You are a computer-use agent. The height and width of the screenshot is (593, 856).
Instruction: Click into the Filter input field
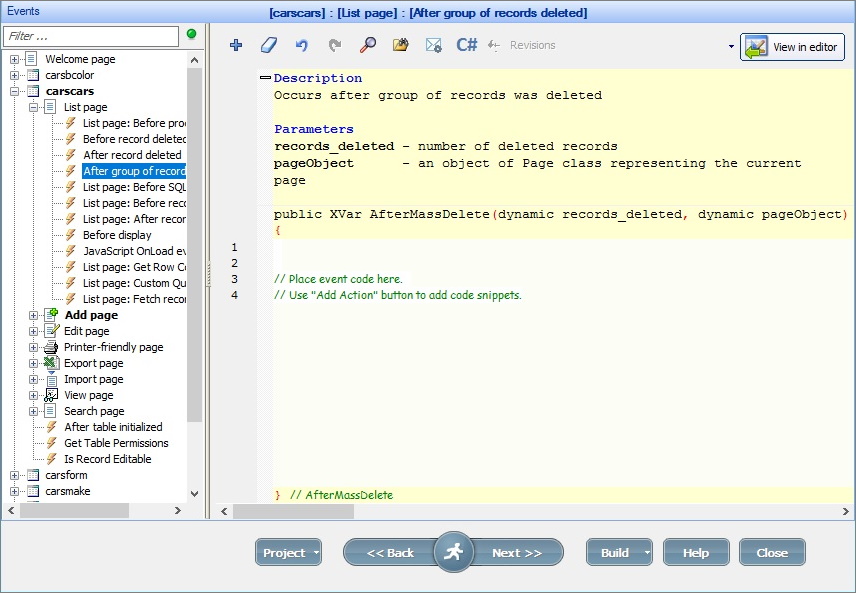[x=90, y=36]
